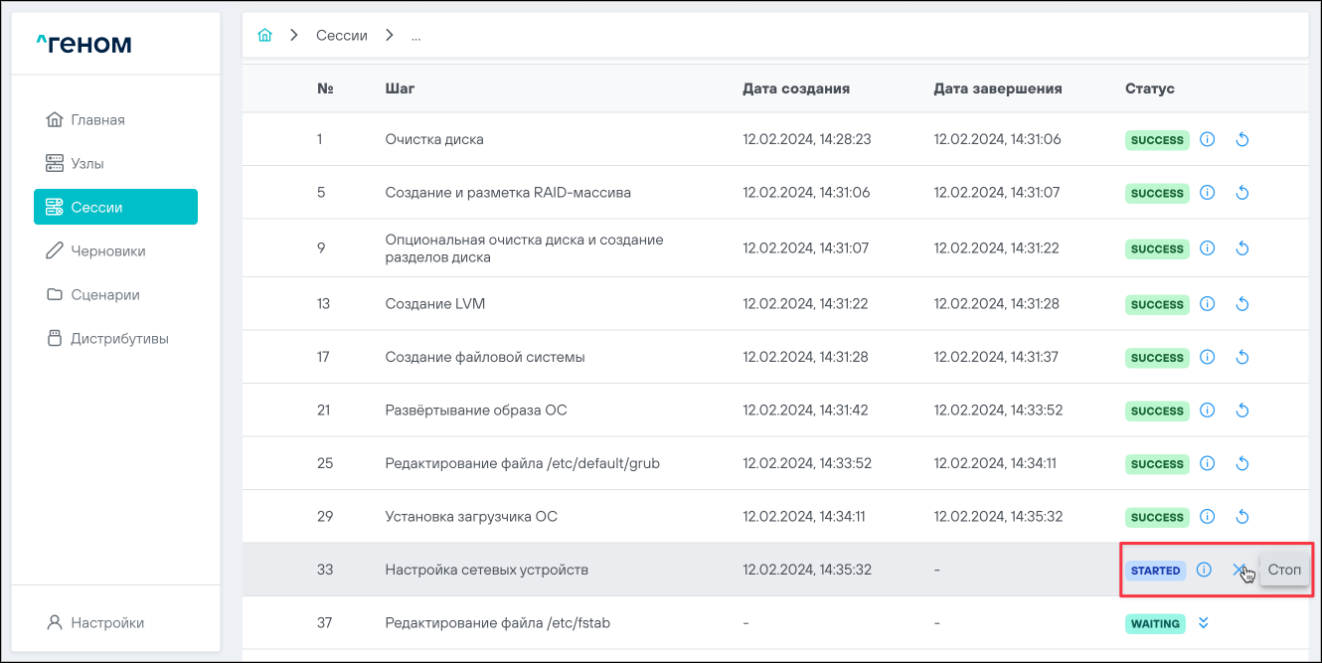Go to Главная in the sidebar
Image resolution: width=1322 pixels, height=663 pixels.
[97, 120]
